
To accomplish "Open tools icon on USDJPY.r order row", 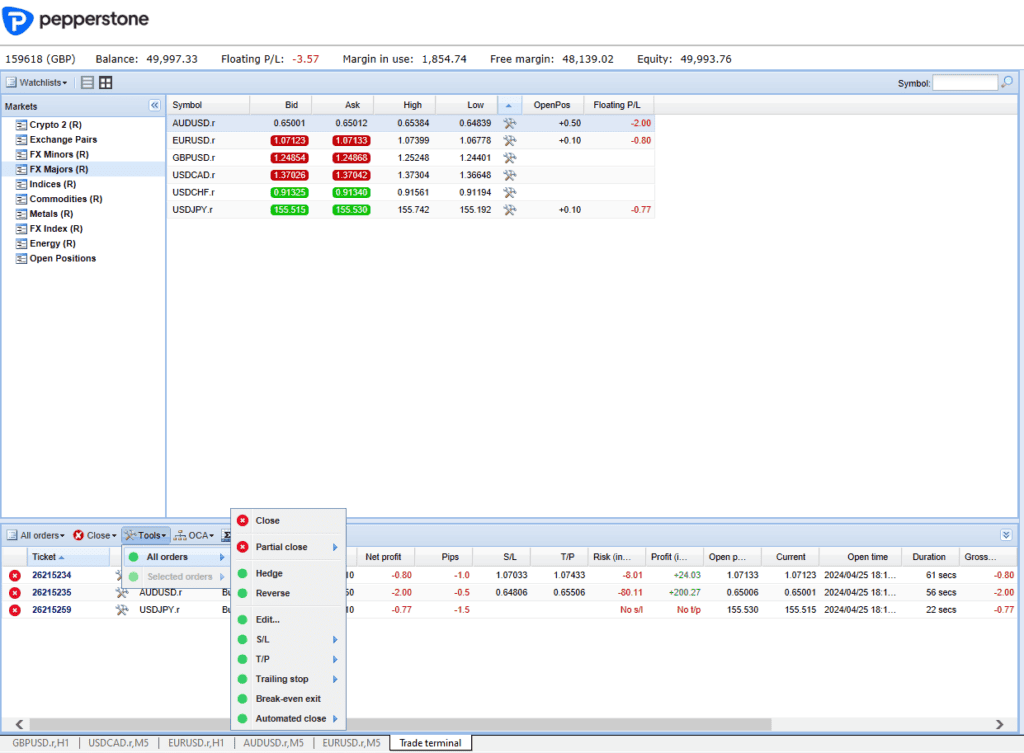I will tap(123, 610).
